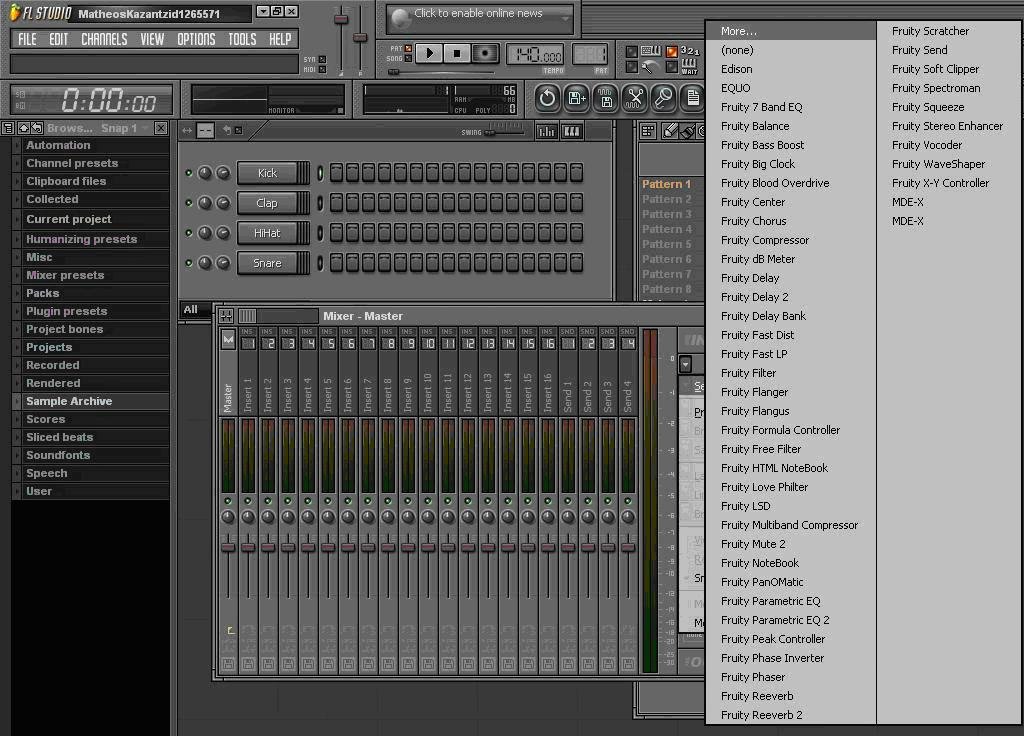The width and height of the screenshot is (1024, 736).
Task: Toggle the orange lit recording option indicator
Action: 671,51
